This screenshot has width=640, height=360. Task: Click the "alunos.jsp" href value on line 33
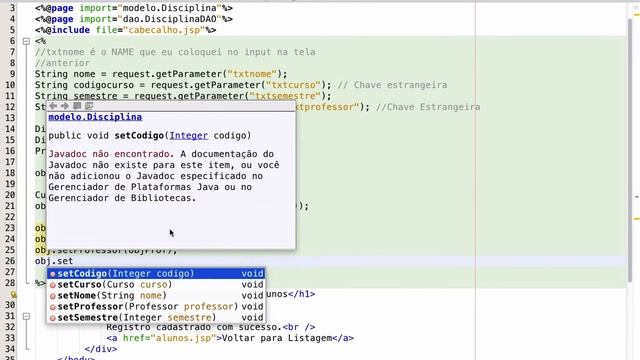183,338
